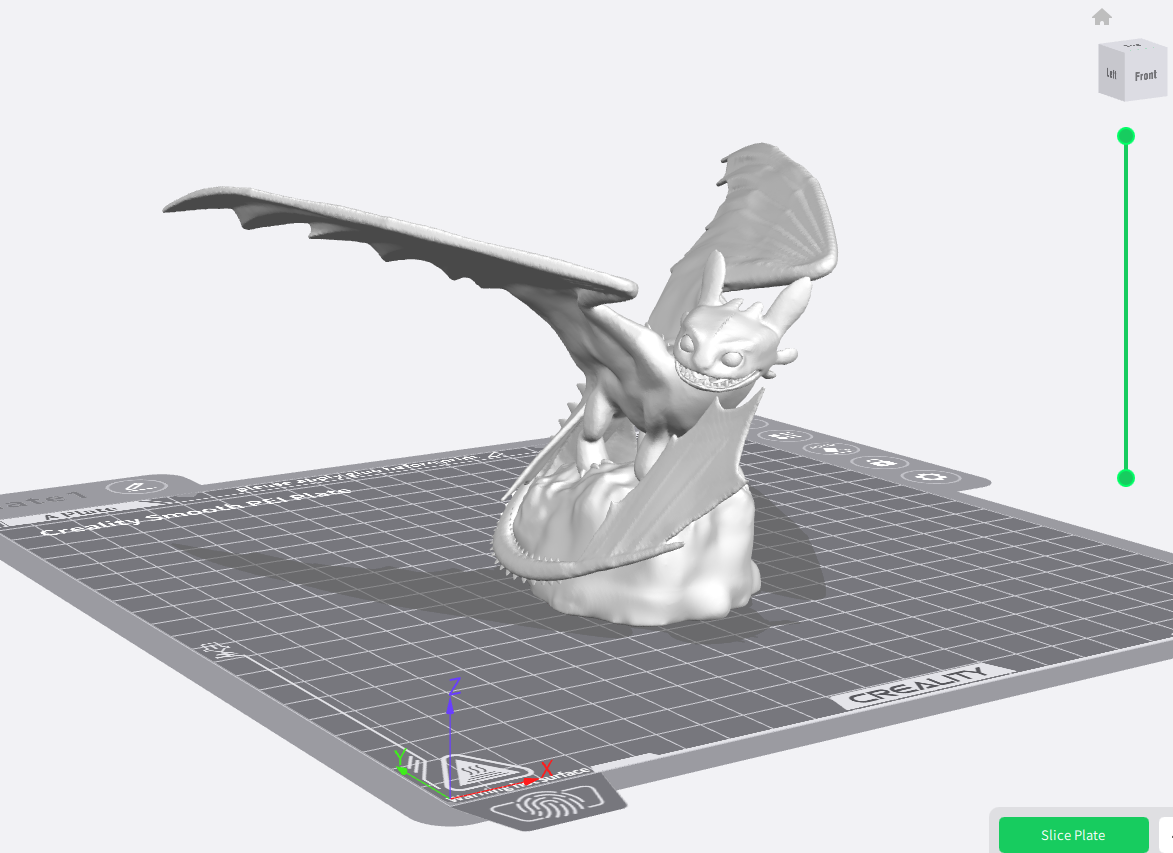This screenshot has height=853, width=1173.
Task: Click the middle of the green layer slider track
Action: click(1125, 307)
